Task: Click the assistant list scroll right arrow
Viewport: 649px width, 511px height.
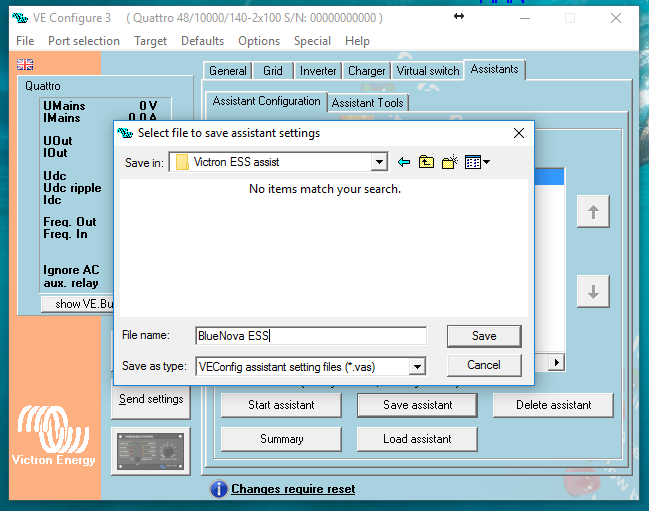Action: click(557, 363)
